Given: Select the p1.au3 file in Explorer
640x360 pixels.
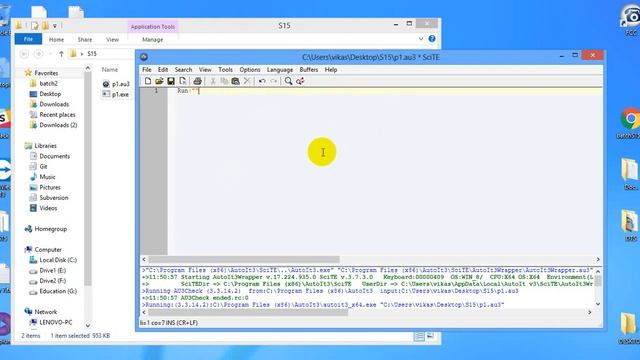Looking at the screenshot, I should click(x=116, y=84).
